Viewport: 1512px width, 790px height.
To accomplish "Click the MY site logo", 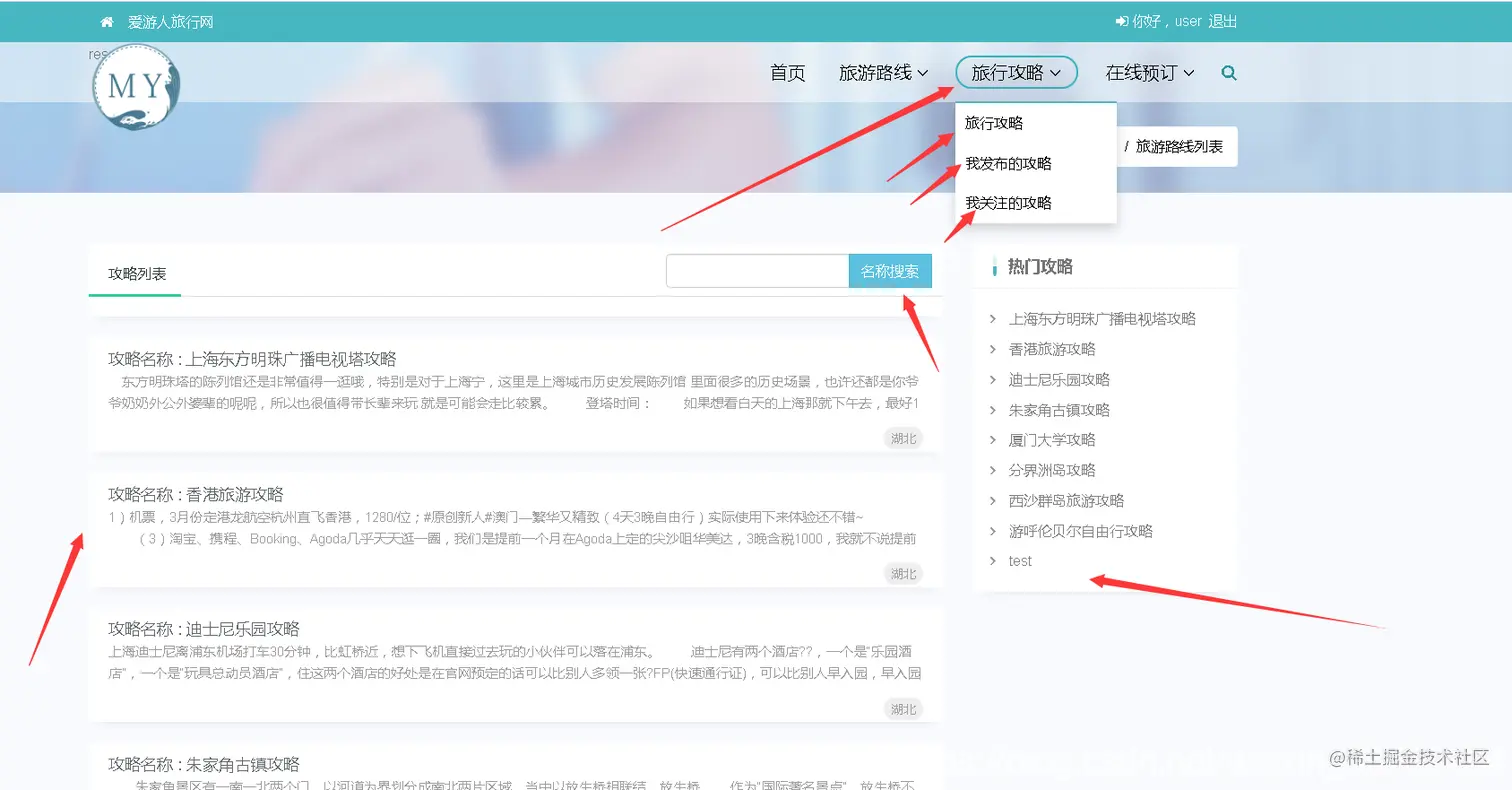I will coord(136,88).
